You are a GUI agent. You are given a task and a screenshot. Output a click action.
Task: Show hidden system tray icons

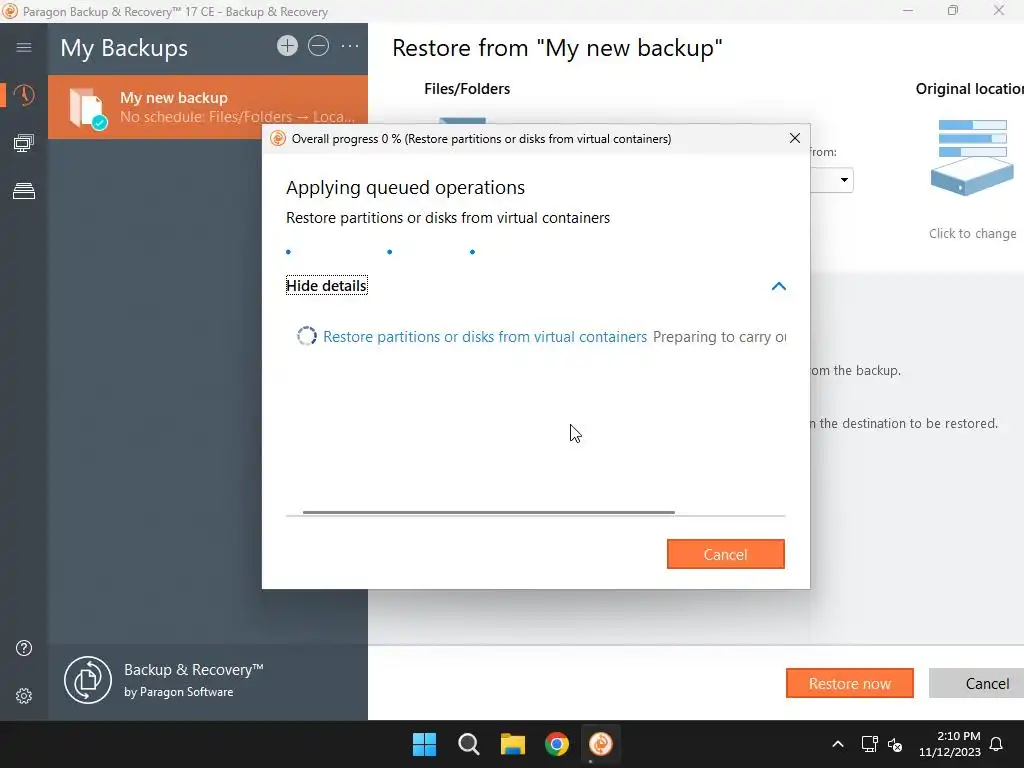click(838, 744)
